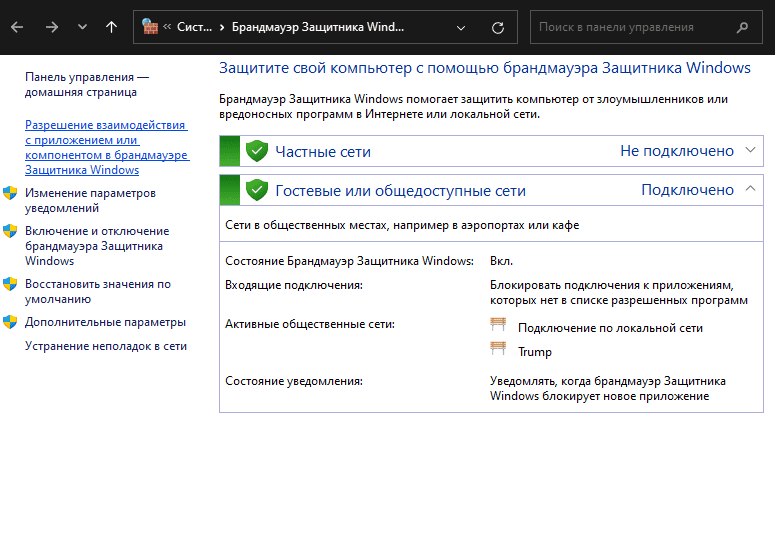Open 'Панель управления — домашняя страница'
Viewport: 775px width, 534px height.
(87, 85)
